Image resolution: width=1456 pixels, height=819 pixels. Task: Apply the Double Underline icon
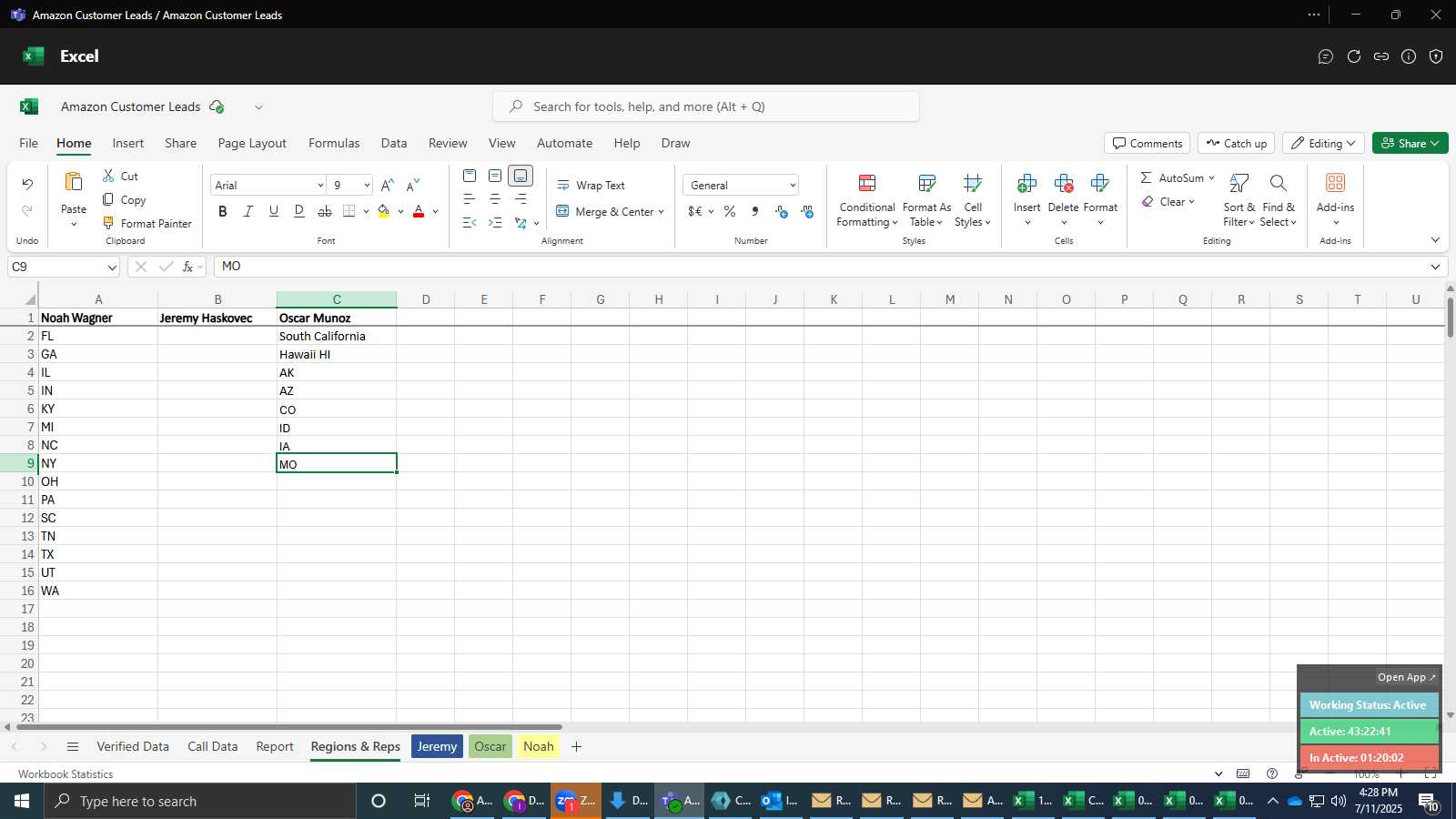(299, 211)
